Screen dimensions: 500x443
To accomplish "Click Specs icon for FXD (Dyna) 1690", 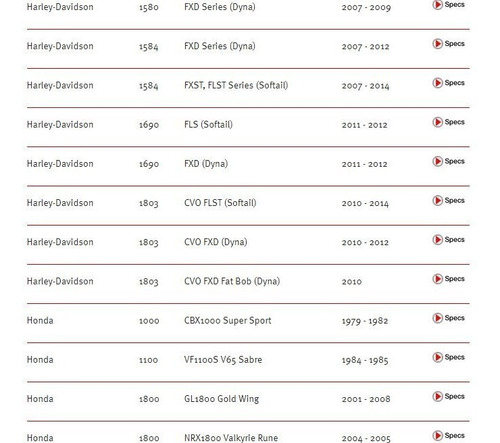I will pyautogui.click(x=448, y=161).
